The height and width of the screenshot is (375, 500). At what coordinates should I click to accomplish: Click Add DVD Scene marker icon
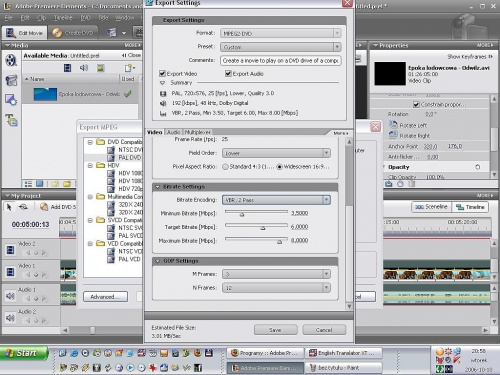pos(44,207)
